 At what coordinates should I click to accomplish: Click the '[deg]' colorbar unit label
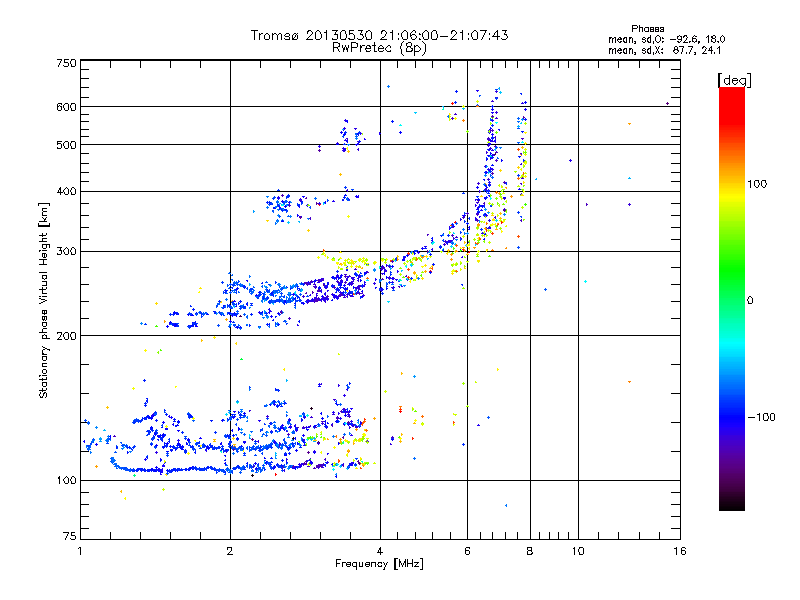(734, 80)
